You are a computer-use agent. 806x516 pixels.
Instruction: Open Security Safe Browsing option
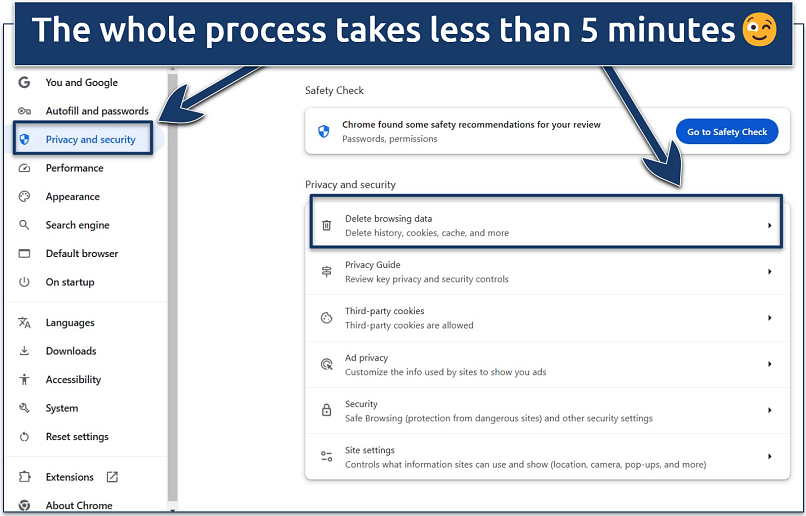click(547, 410)
